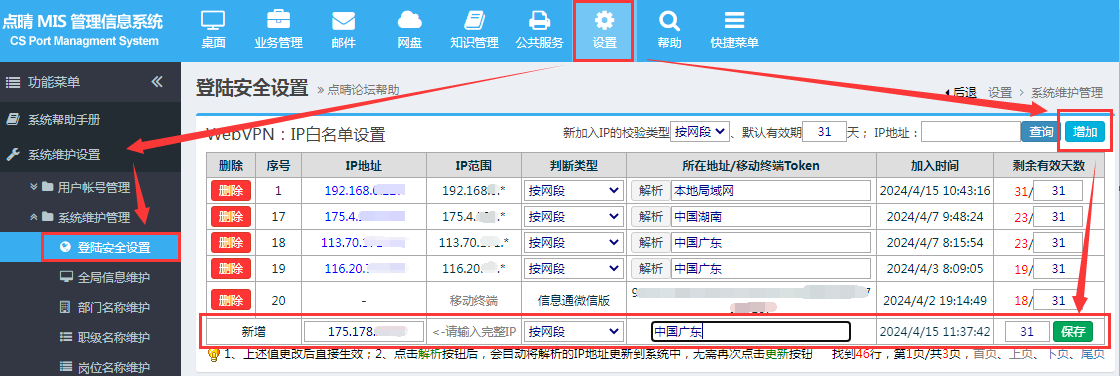Open the 邮件 envelope icon
Image resolution: width=1120 pixels, height=376 pixels.
tap(344, 20)
